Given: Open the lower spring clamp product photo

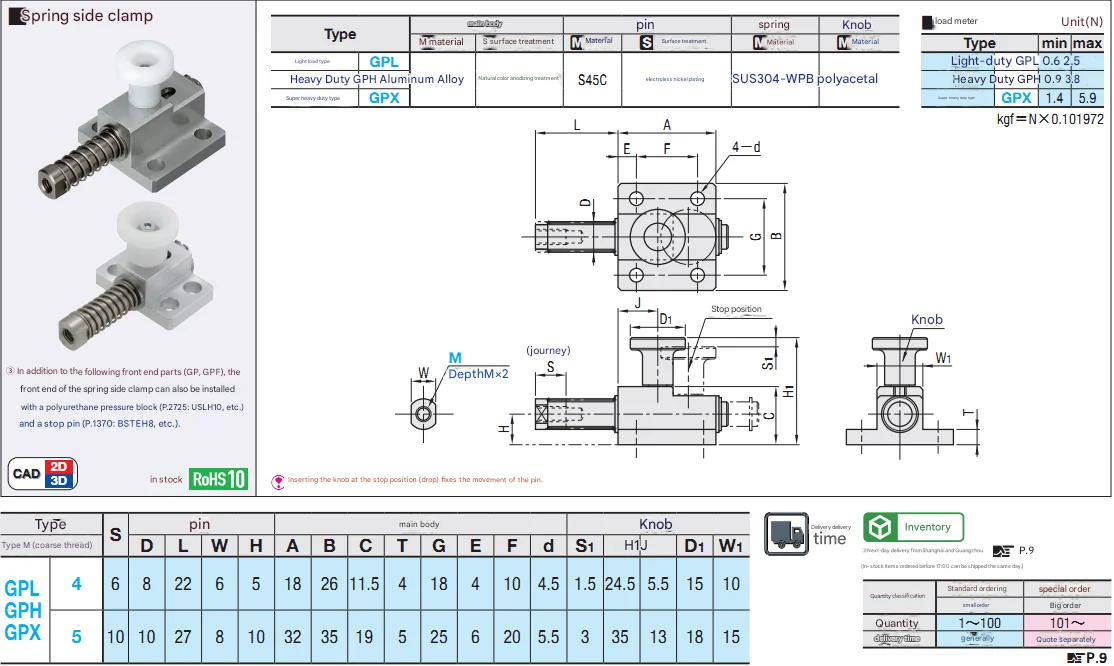Looking at the screenshot, I should 130,277.
